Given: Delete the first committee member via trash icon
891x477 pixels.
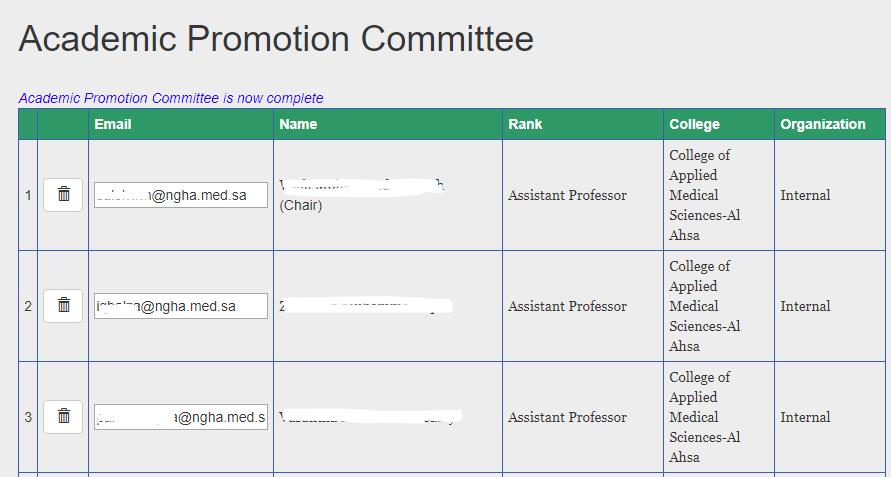Looking at the screenshot, I should point(63,195).
